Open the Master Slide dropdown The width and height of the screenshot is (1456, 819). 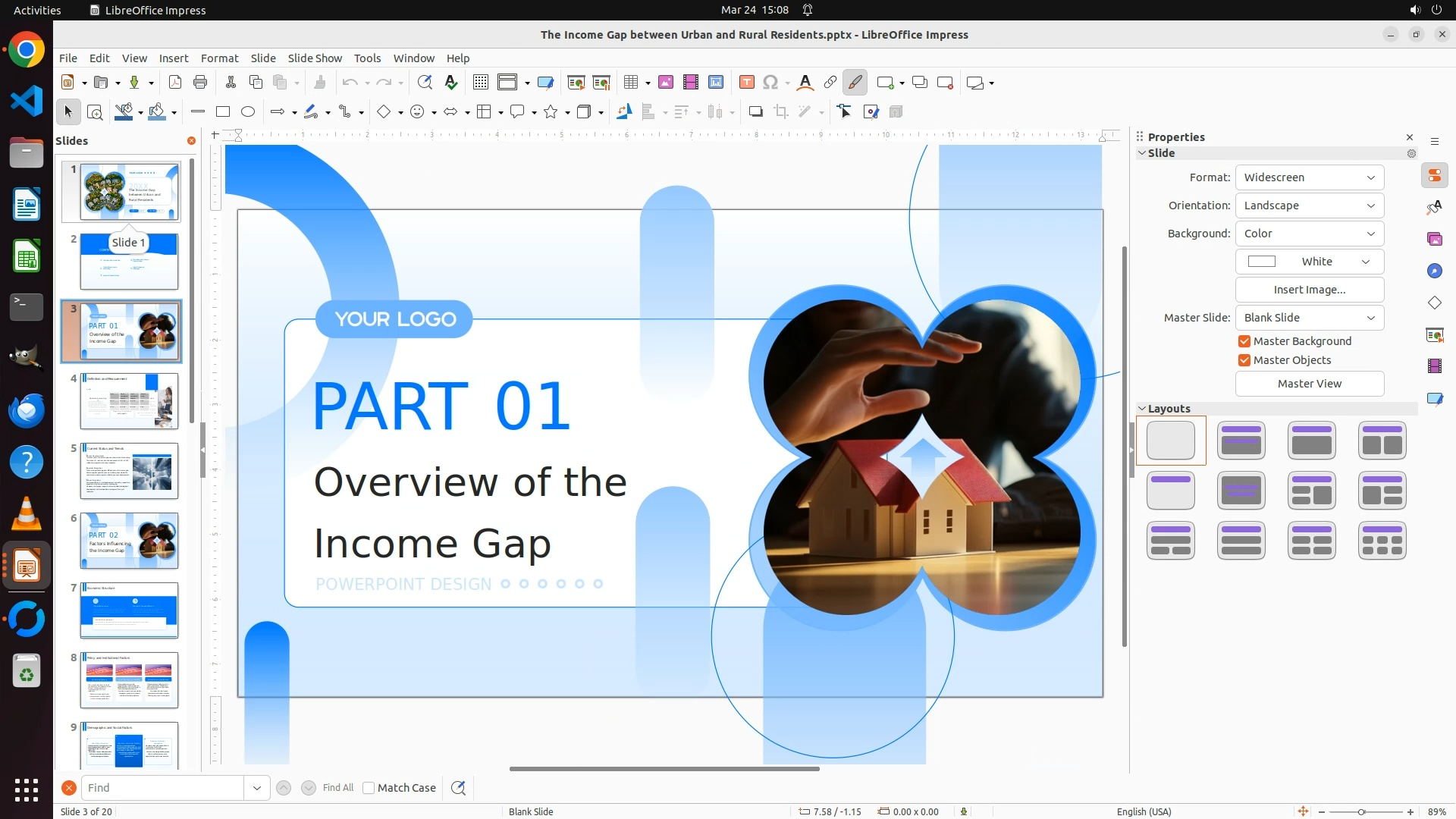coord(1309,318)
